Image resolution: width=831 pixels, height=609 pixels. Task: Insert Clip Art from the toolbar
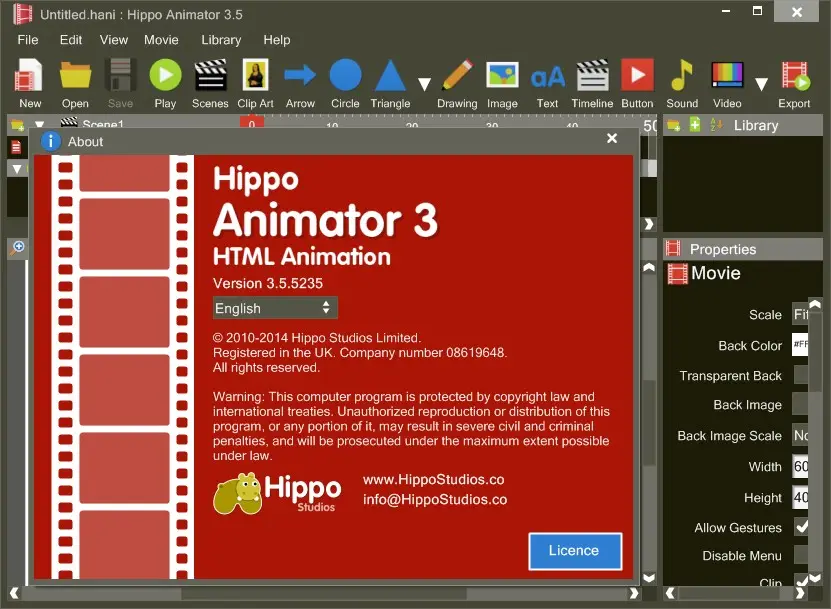tap(255, 84)
